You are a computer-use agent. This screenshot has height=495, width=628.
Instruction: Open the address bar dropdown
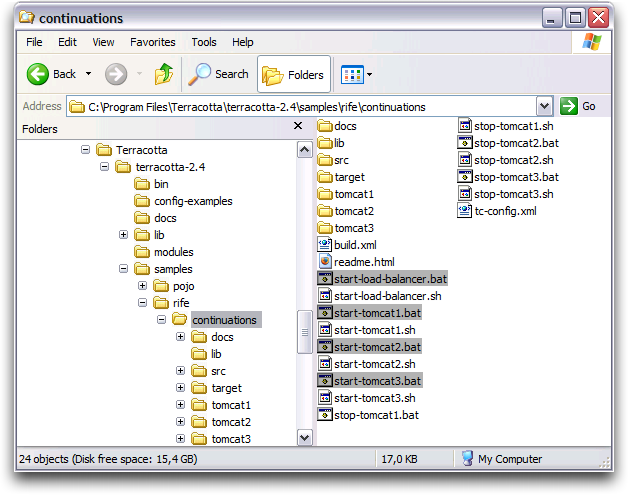pyautogui.click(x=544, y=107)
